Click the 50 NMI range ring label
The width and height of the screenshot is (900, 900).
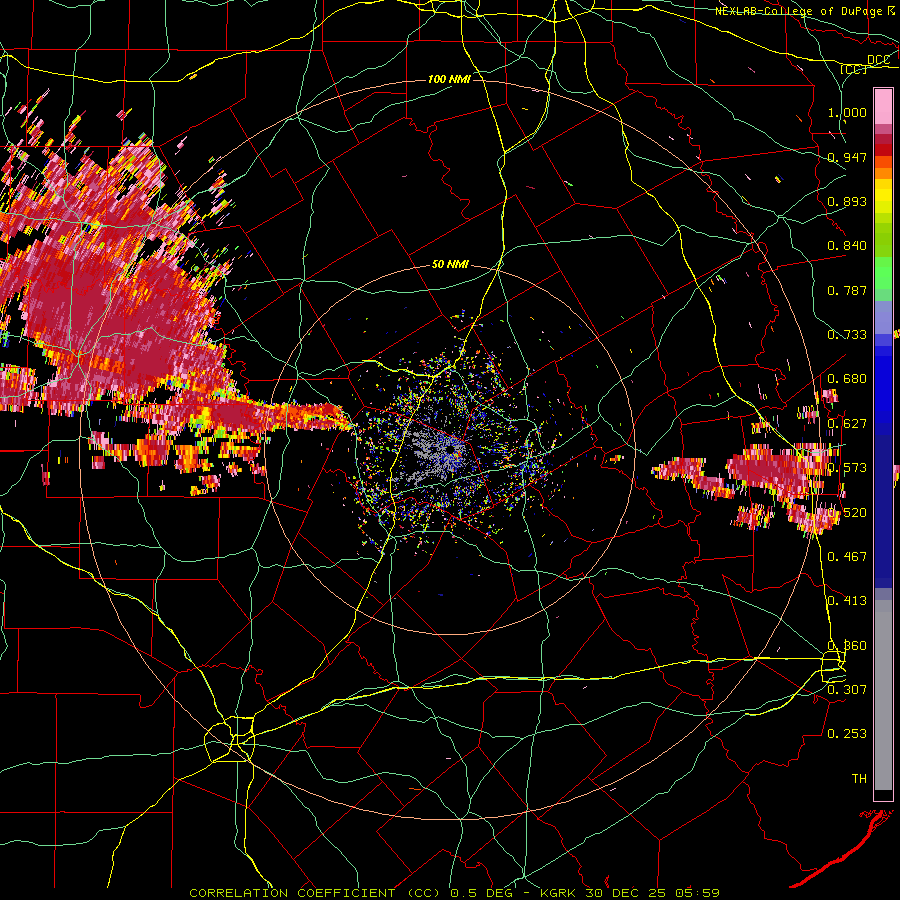(x=450, y=265)
